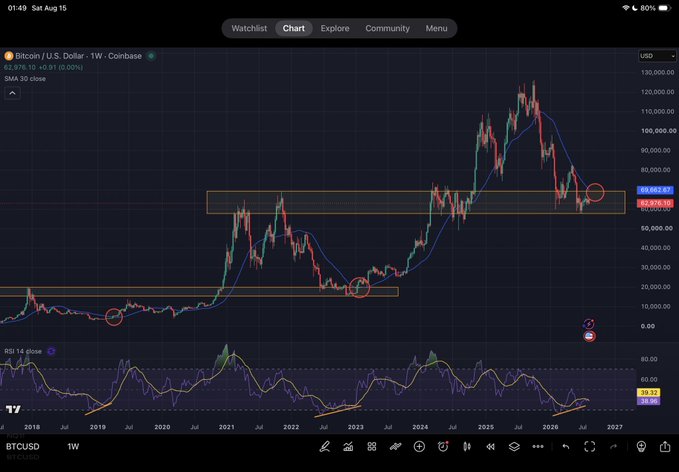Check the Wi-Fi status icon
The width and height of the screenshot is (679, 472).
pos(625,8)
